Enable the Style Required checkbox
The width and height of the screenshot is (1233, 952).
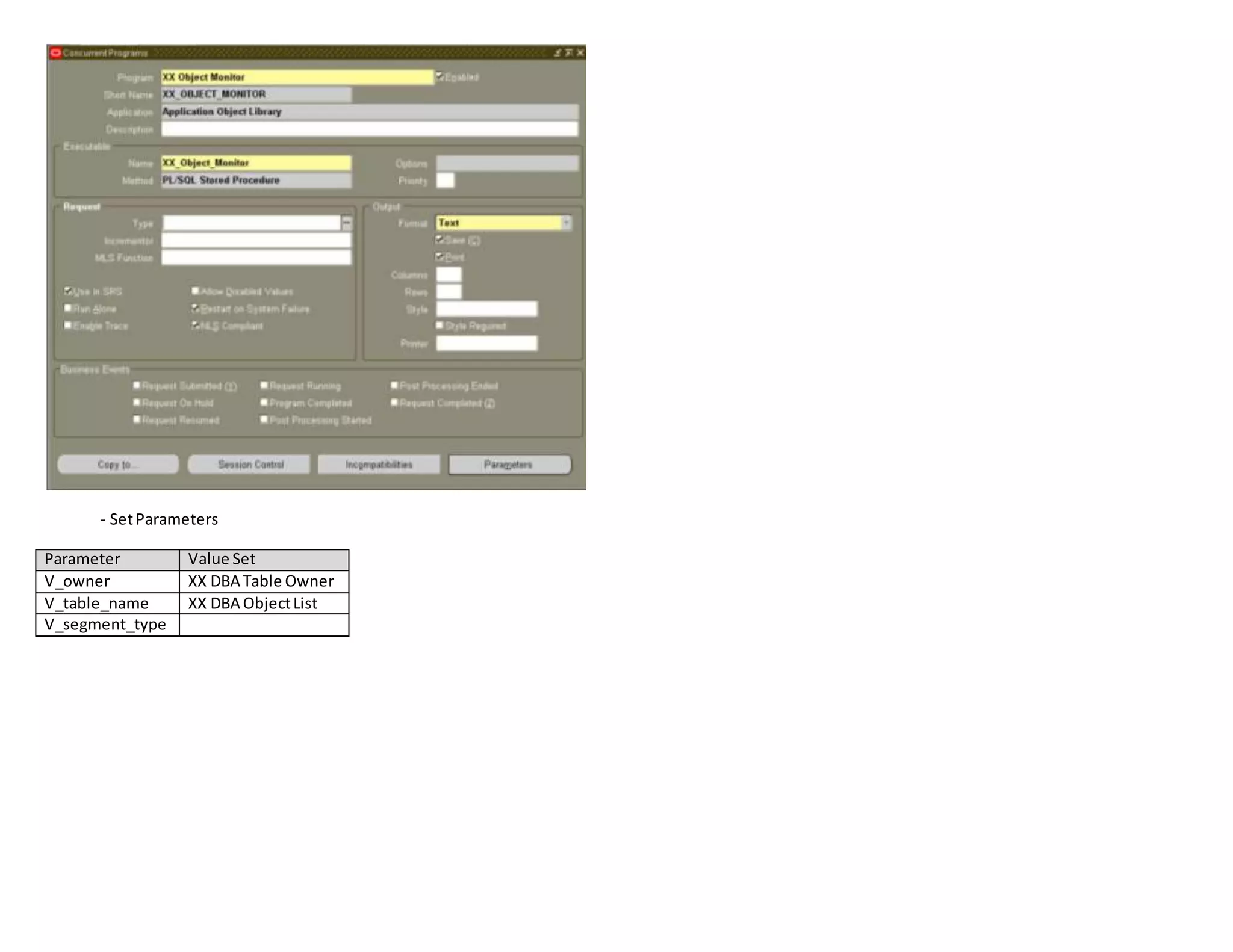pos(440,325)
